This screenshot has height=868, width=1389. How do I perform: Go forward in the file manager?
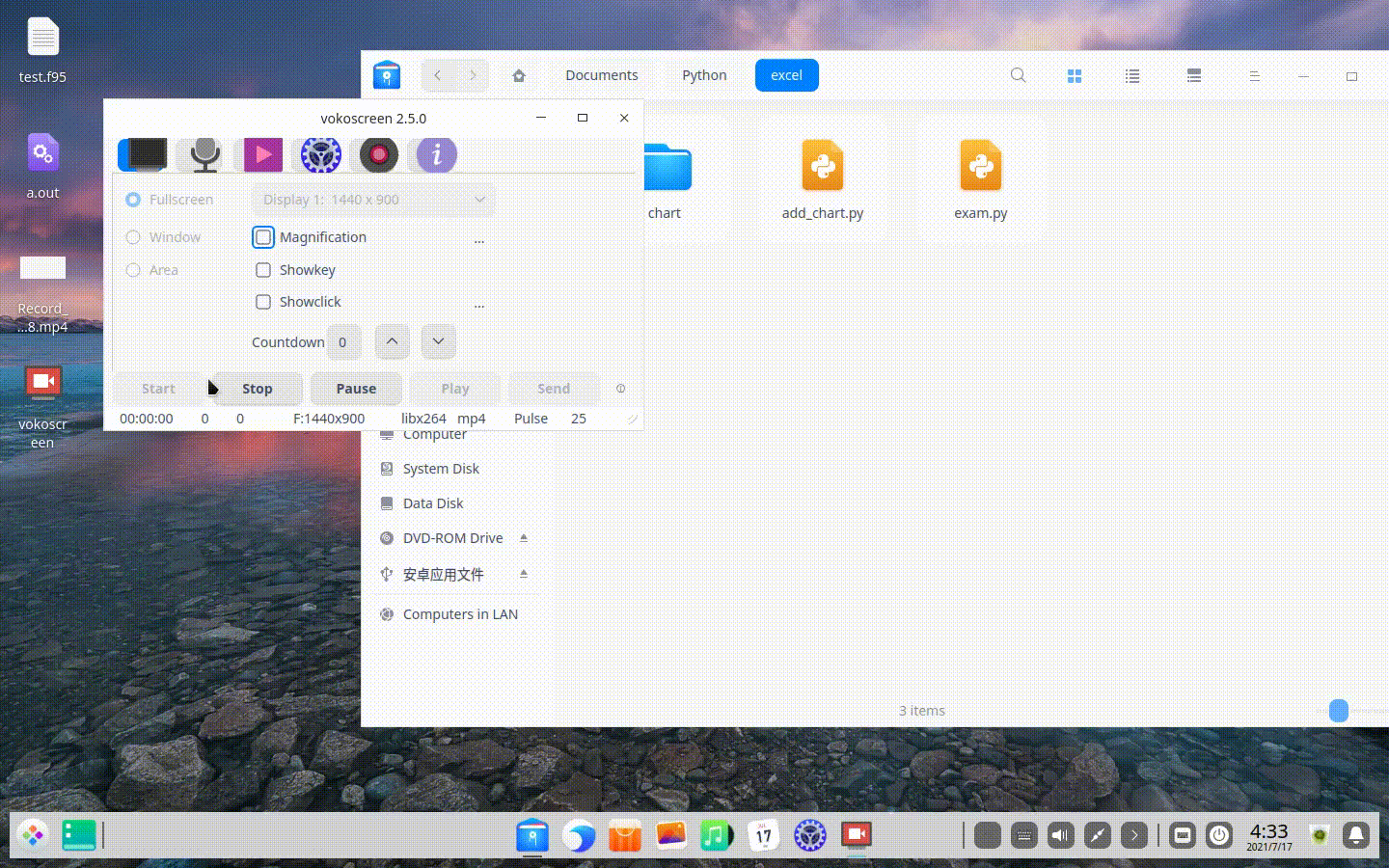[x=473, y=75]
